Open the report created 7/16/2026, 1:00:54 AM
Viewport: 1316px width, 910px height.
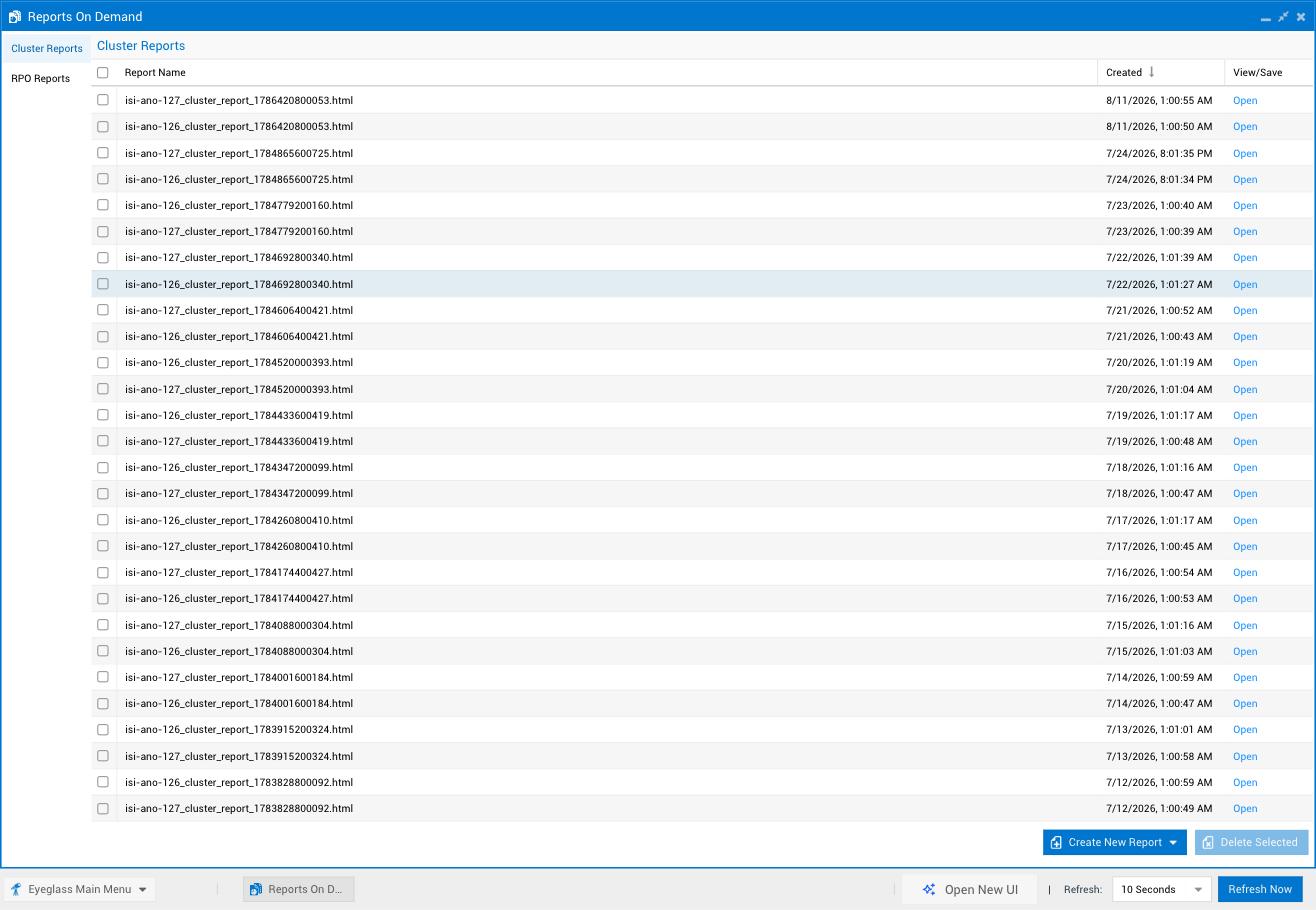pyautogui.click(x=1245, y=572)
